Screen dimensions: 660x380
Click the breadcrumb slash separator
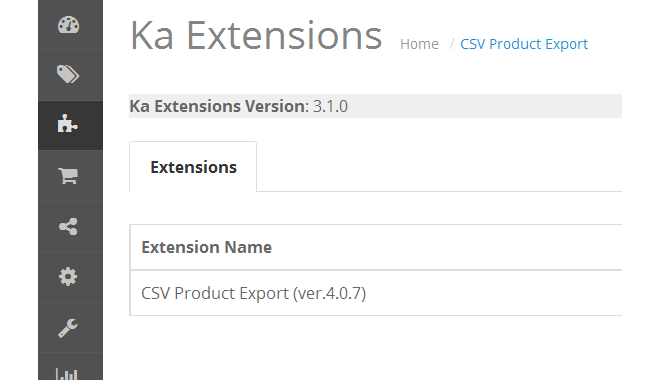(452, 44)
